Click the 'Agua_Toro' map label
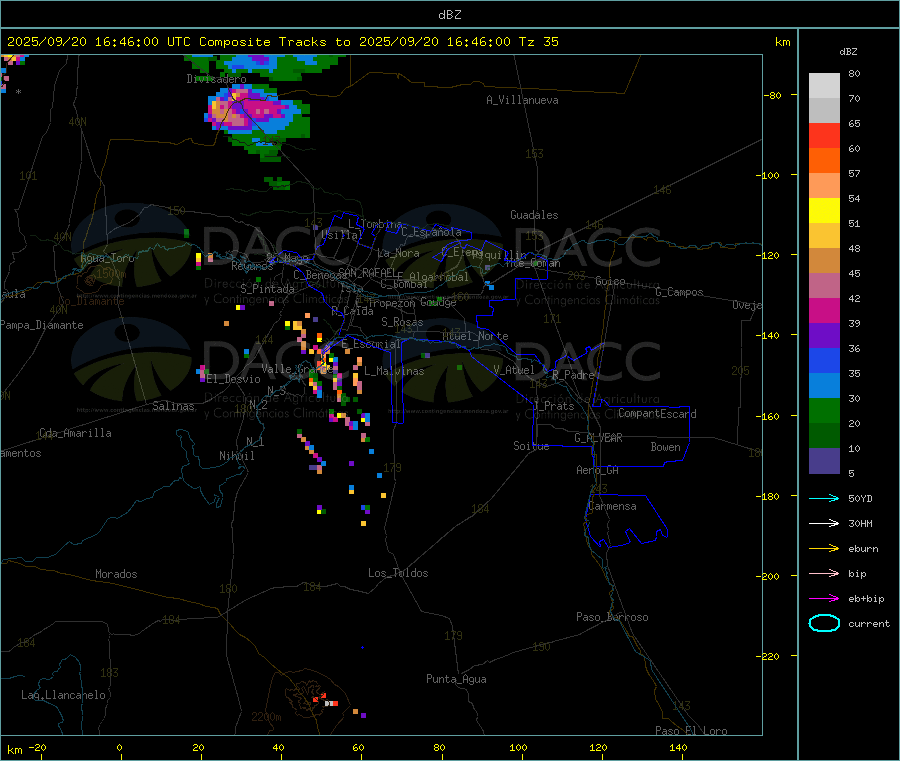The image size is (900, 761). point(107,258)
